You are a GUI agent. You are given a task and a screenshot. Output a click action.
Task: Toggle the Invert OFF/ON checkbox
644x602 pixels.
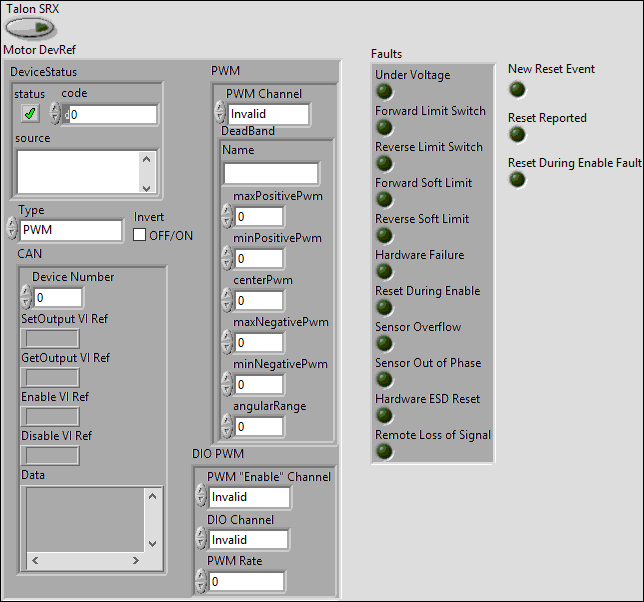click(x=141, y=235)
